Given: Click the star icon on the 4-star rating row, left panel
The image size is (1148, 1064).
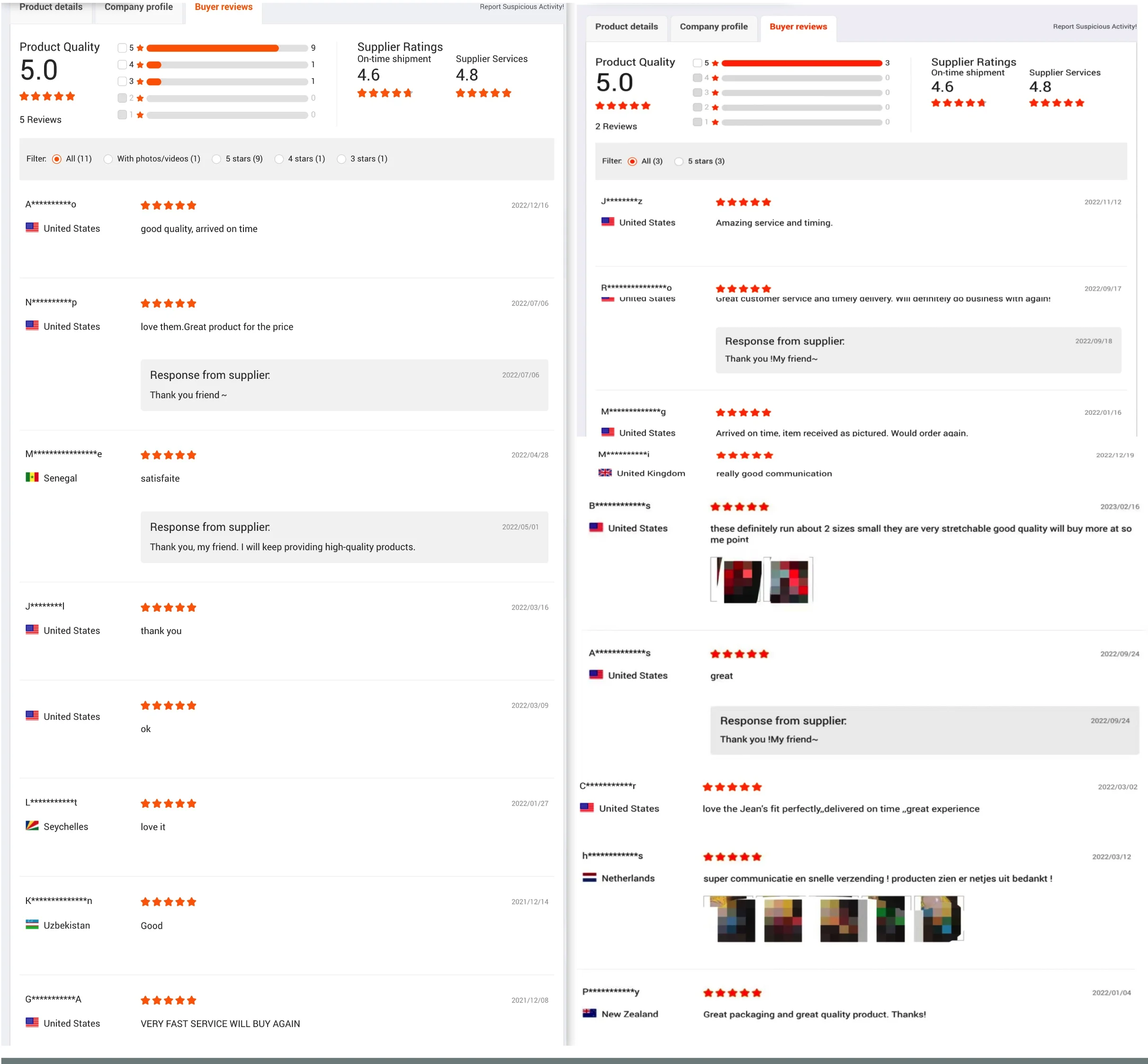Looking at the screenshot, I should coord(140,64).
